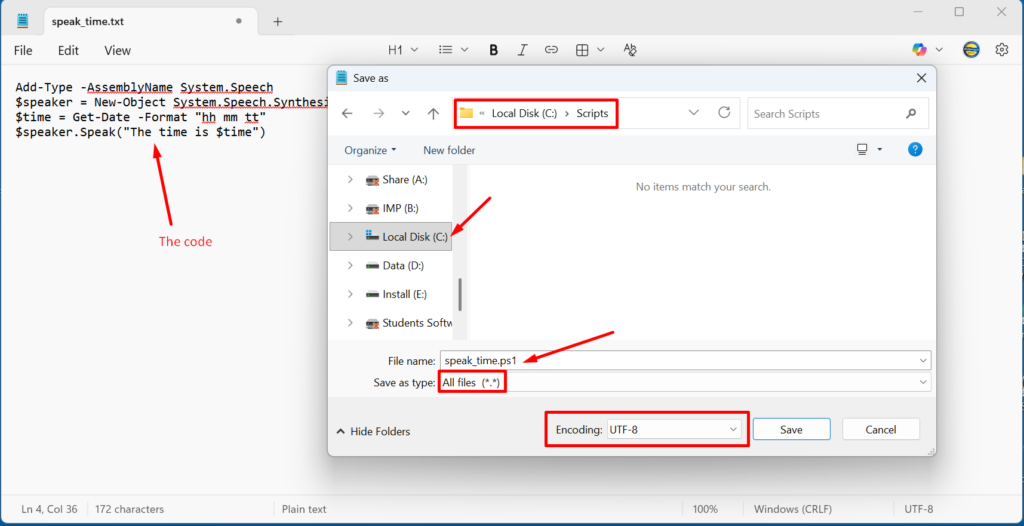
Task: Refresh the Scripts folder view
Action: [x=724, y=112]
